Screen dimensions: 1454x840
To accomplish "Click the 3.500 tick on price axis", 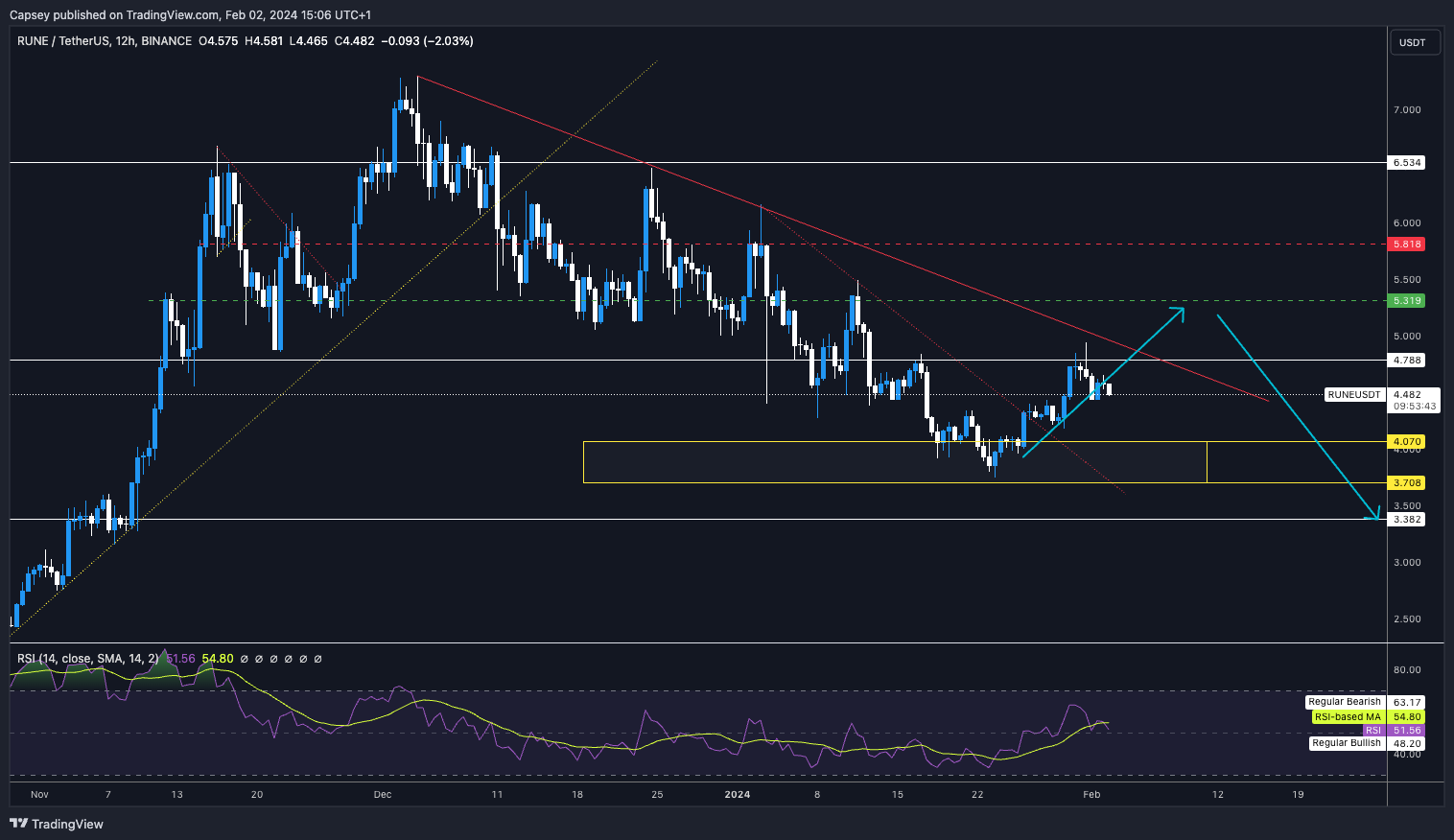I will tap(1407, 505).
